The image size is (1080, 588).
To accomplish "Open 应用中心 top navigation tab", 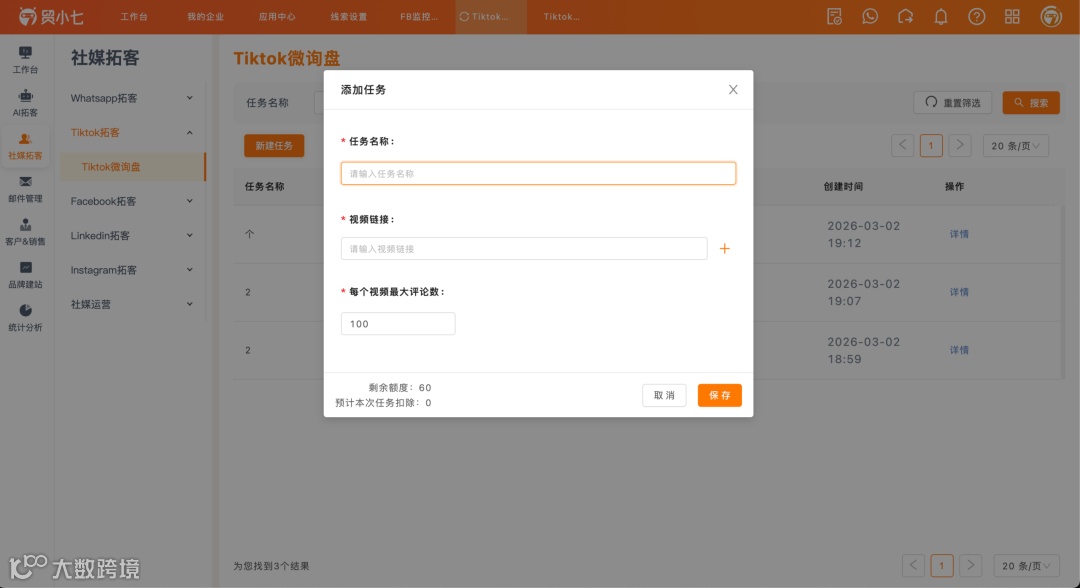I will tap(277, 17).
